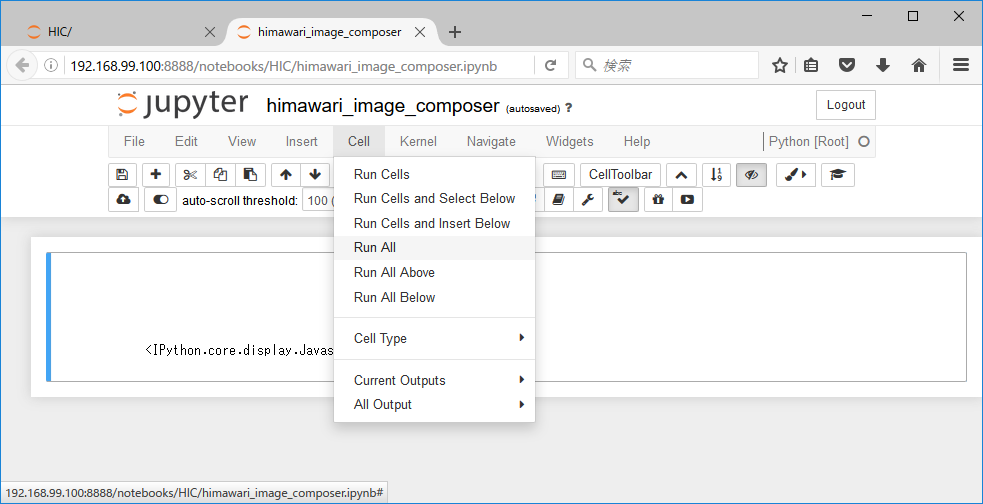This screenshot has width=983, height=504.
Task: Select Run All Above entry
Action: click(434, 272)
